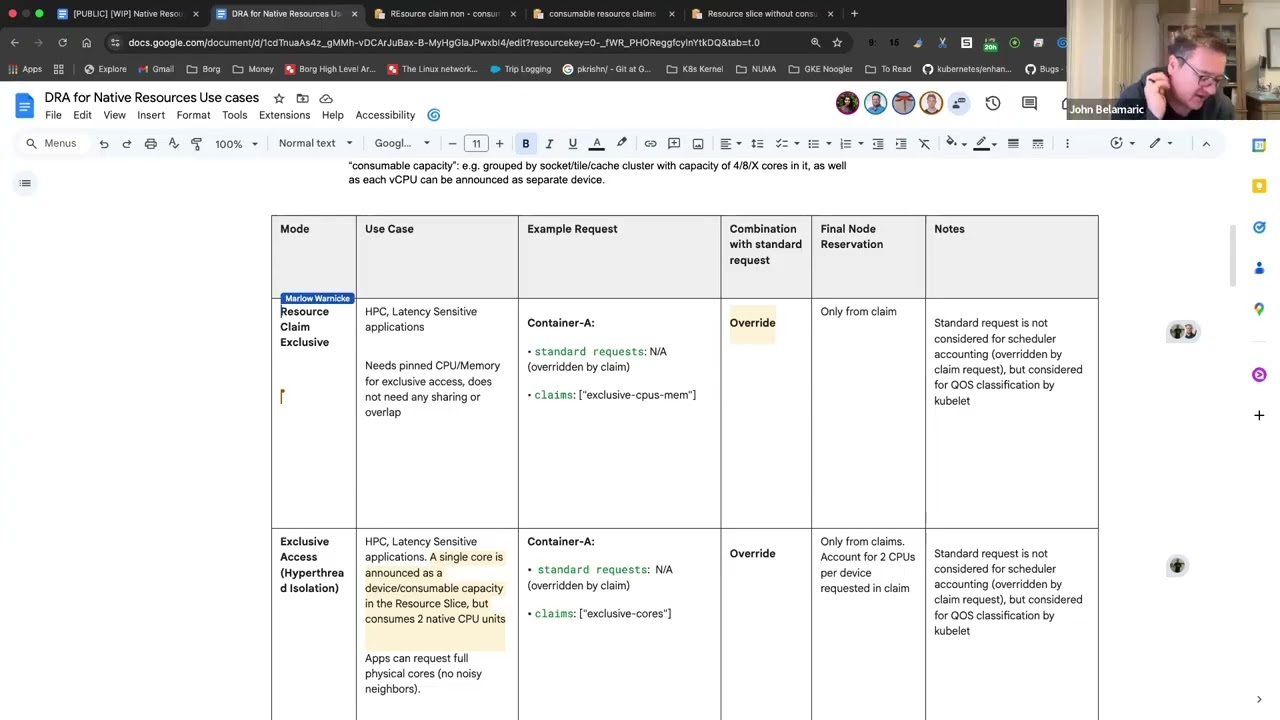Open the K8s Kernel bookmark folder
This screenshot has height=720, width=1280.
click(695, 69)
